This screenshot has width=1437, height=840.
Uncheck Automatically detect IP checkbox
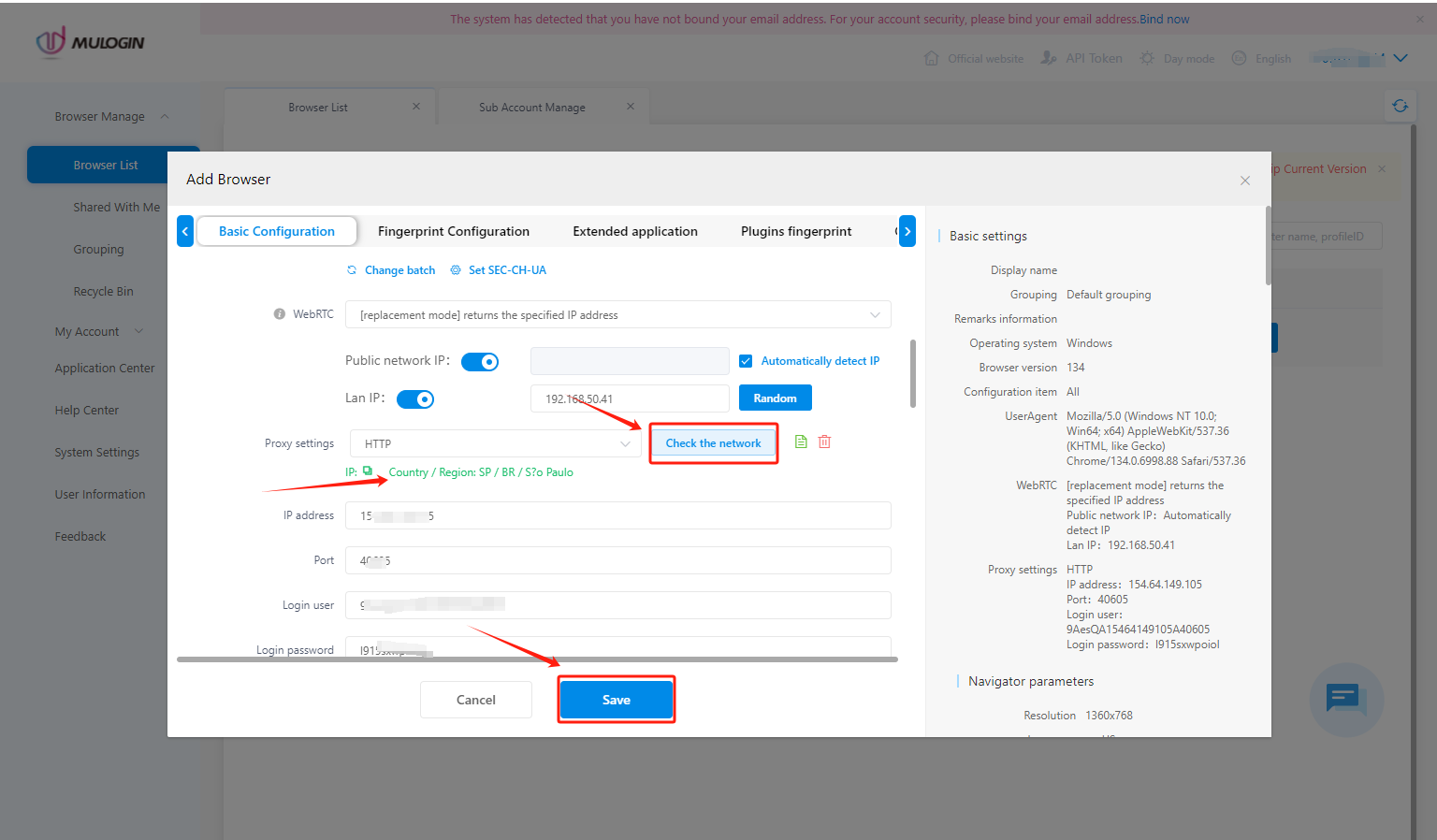(746, 361)
